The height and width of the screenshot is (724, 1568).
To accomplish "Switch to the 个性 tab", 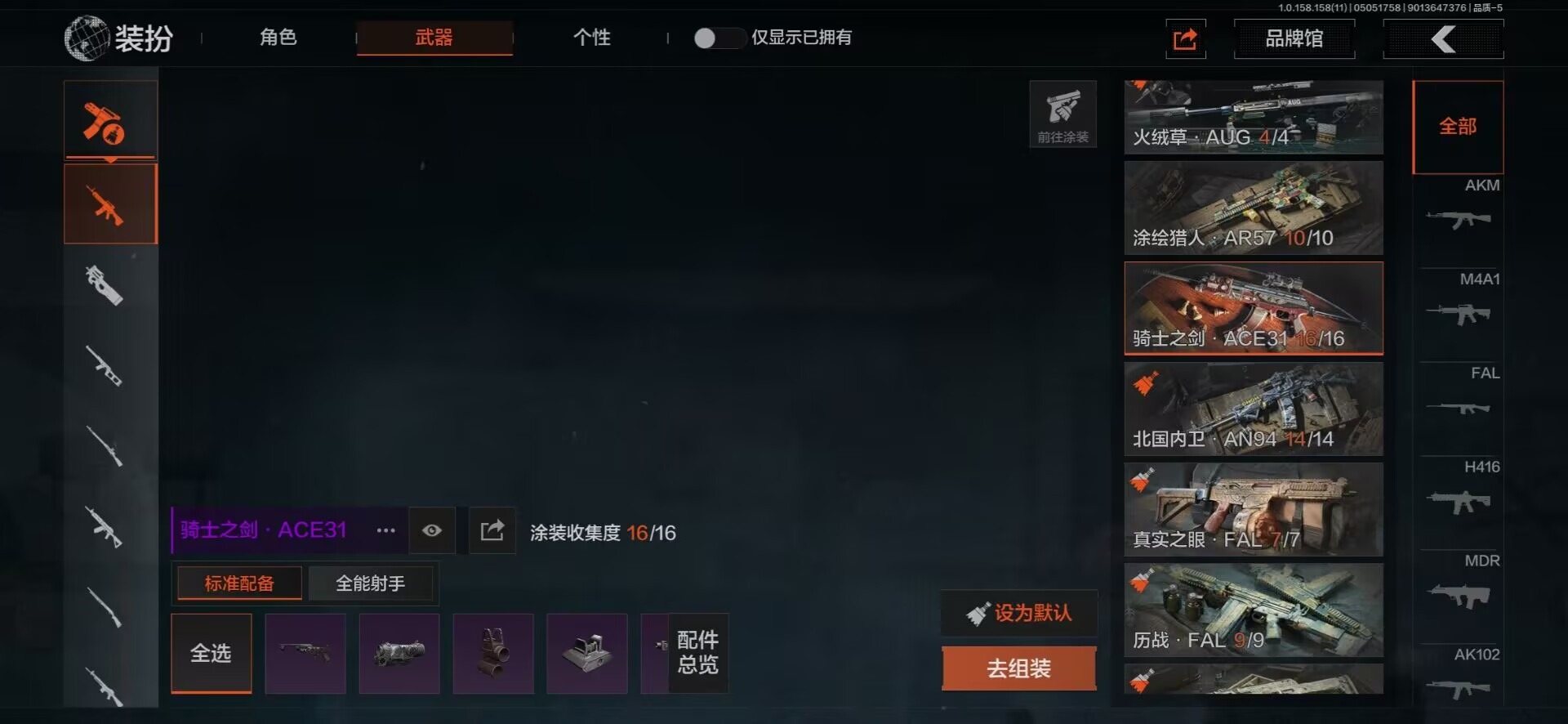I will point(592,38).
